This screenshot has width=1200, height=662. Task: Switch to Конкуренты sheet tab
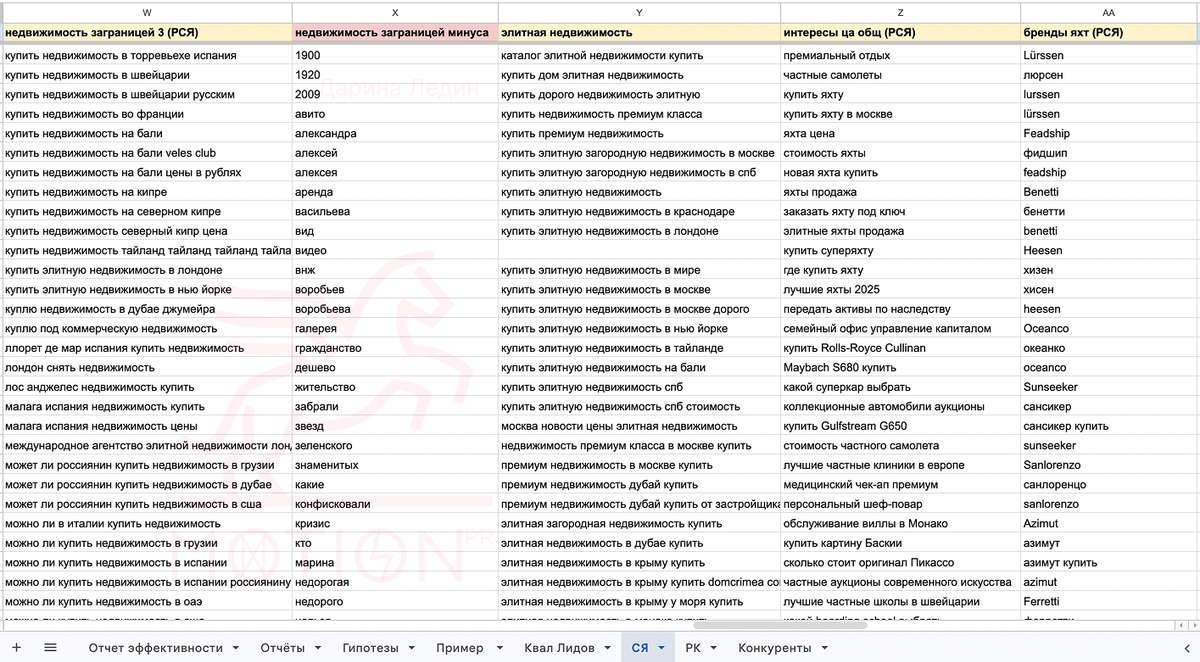tap(775, 648)
